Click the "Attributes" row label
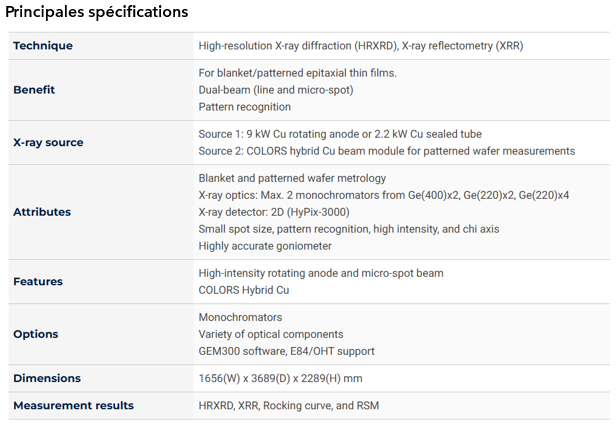The width and height of the screenshot is (616, 431). point(42,212)
